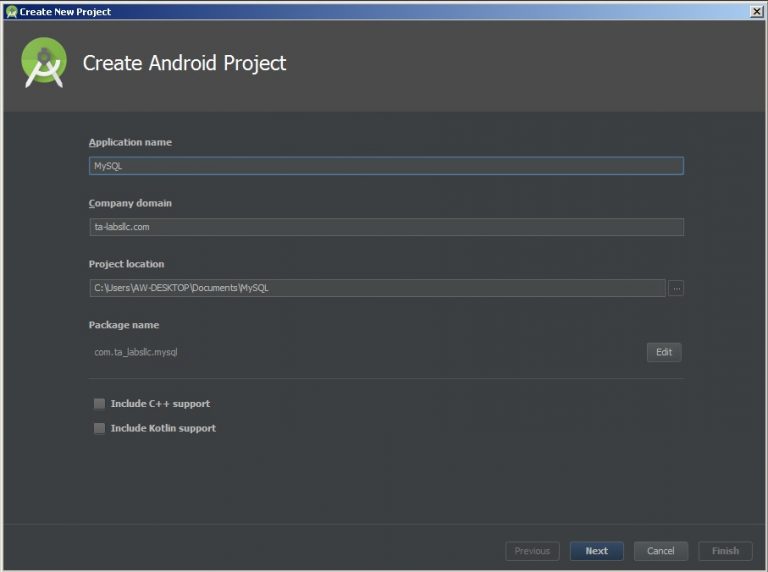Click the disabled Previous button
Screen dimensions: 768x572
(532, 551)
